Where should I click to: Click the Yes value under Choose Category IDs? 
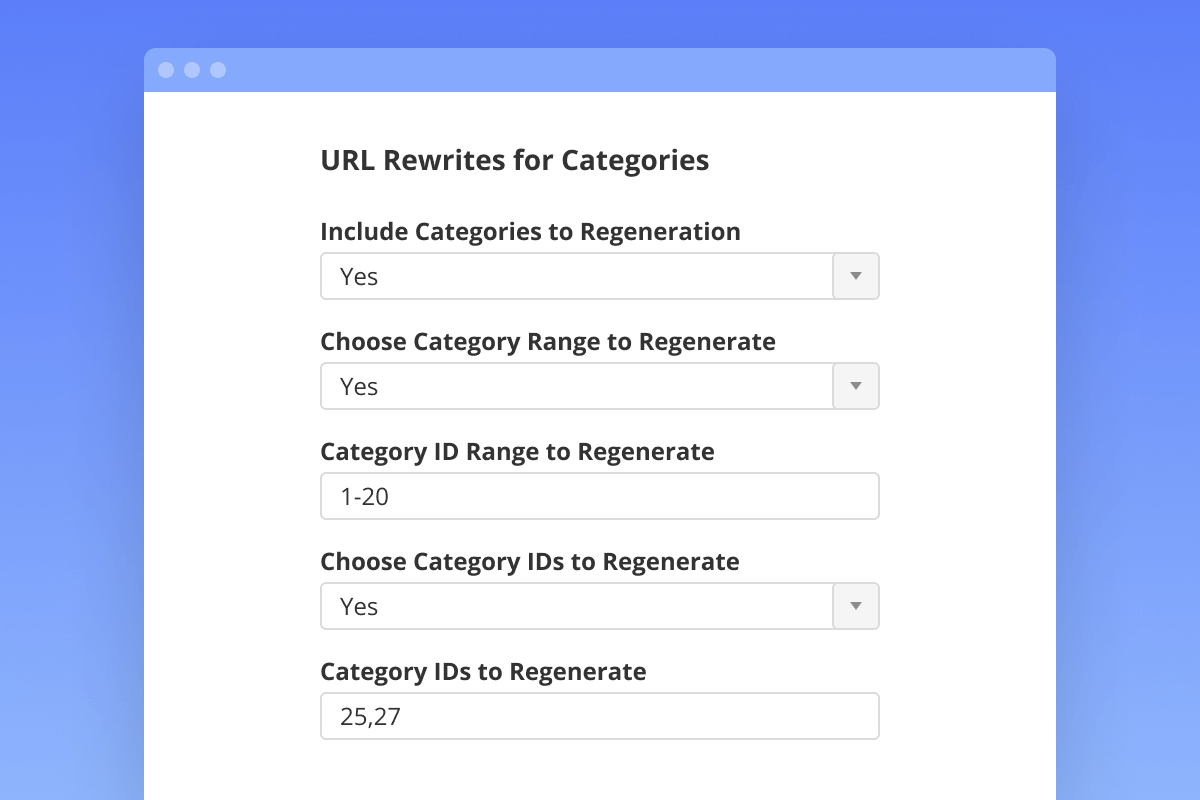359,607
